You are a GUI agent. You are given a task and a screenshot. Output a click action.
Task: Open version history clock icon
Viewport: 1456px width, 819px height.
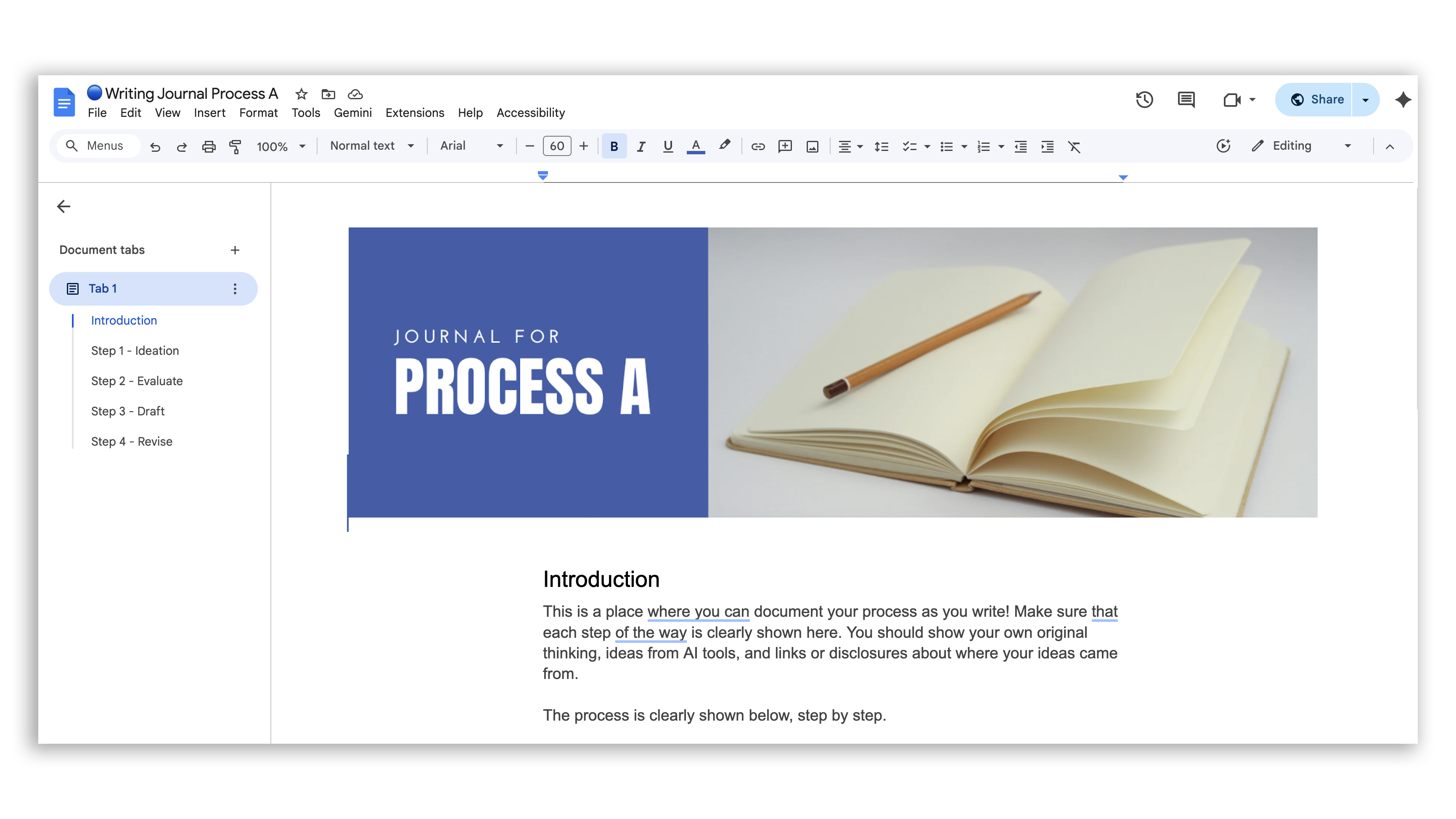(x=1144, y=100)
